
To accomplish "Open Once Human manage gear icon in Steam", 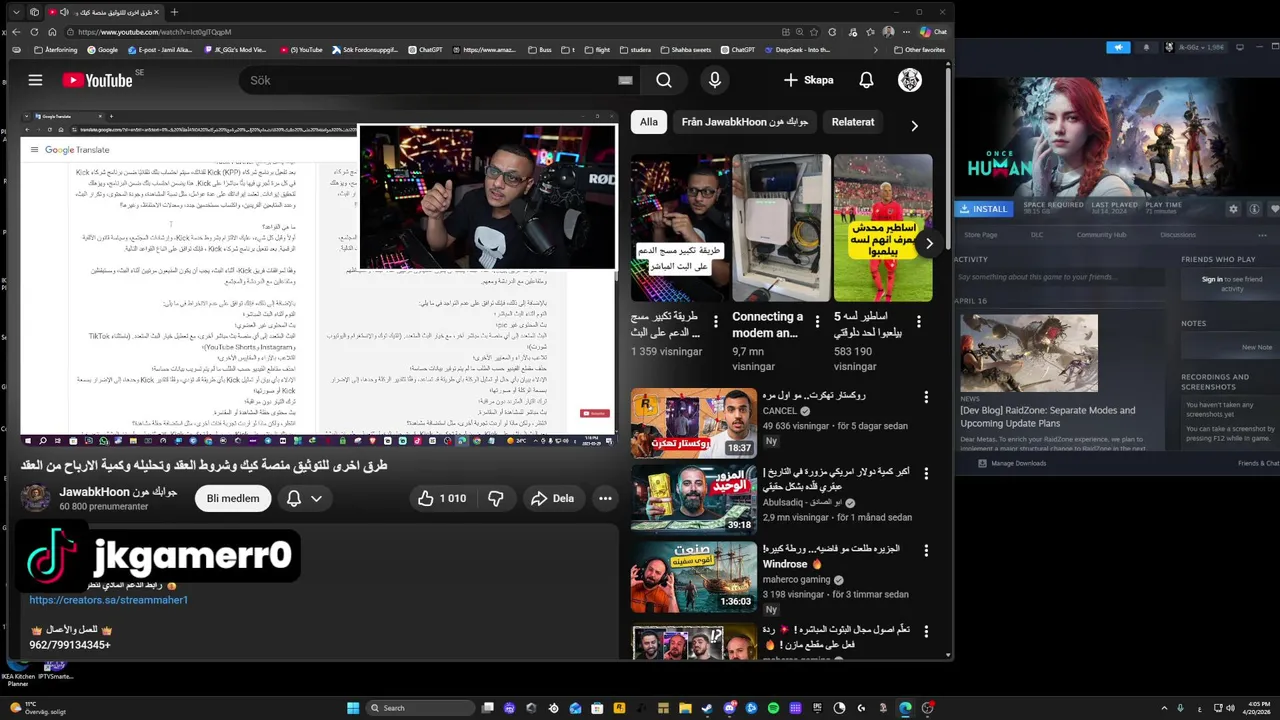I will 1234,209.
